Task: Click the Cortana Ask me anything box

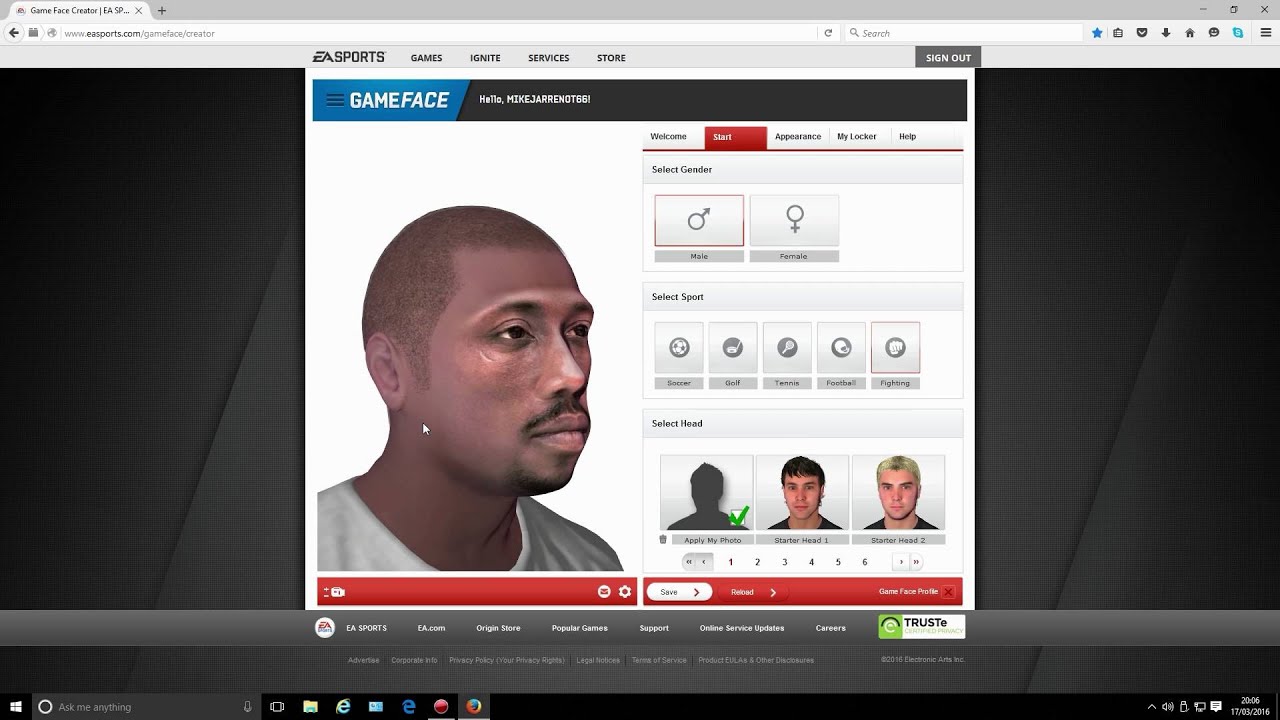Action: tap(147, 707)
